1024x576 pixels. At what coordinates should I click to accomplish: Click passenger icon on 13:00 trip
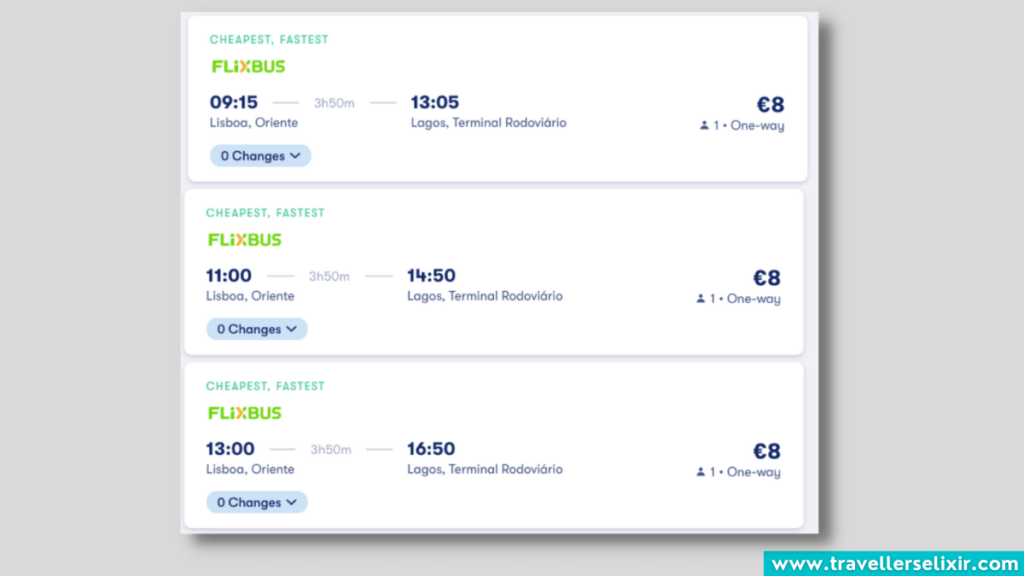[701, 472]
